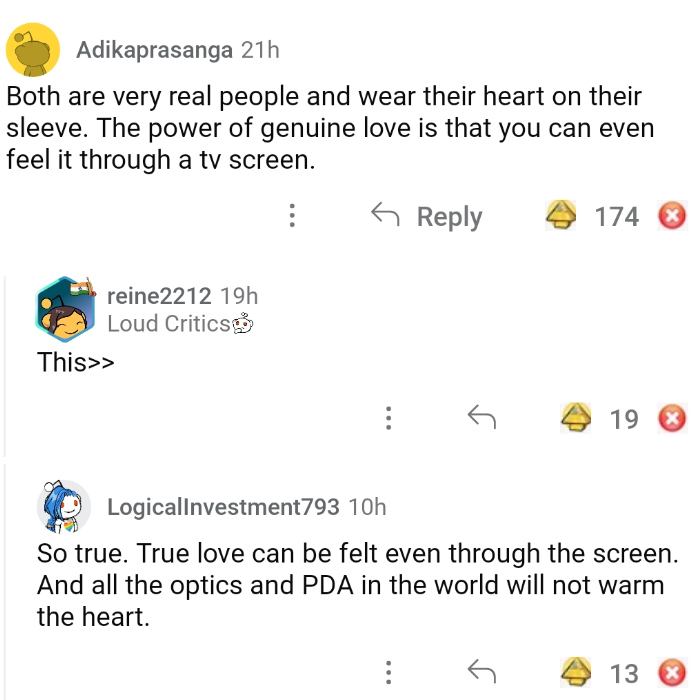The height and width of the screenshot is (700, 694).
Task: Upvote reine2212's "This>>" comment
Action: pyautogui.click(x=577, y=418)
